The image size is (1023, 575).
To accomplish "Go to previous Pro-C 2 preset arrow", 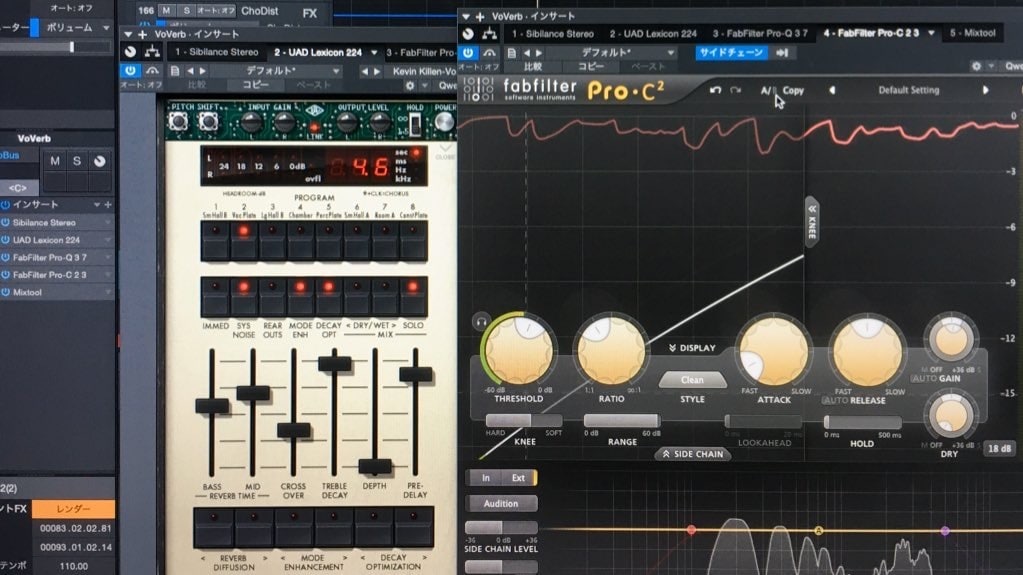I will (832, 90).
